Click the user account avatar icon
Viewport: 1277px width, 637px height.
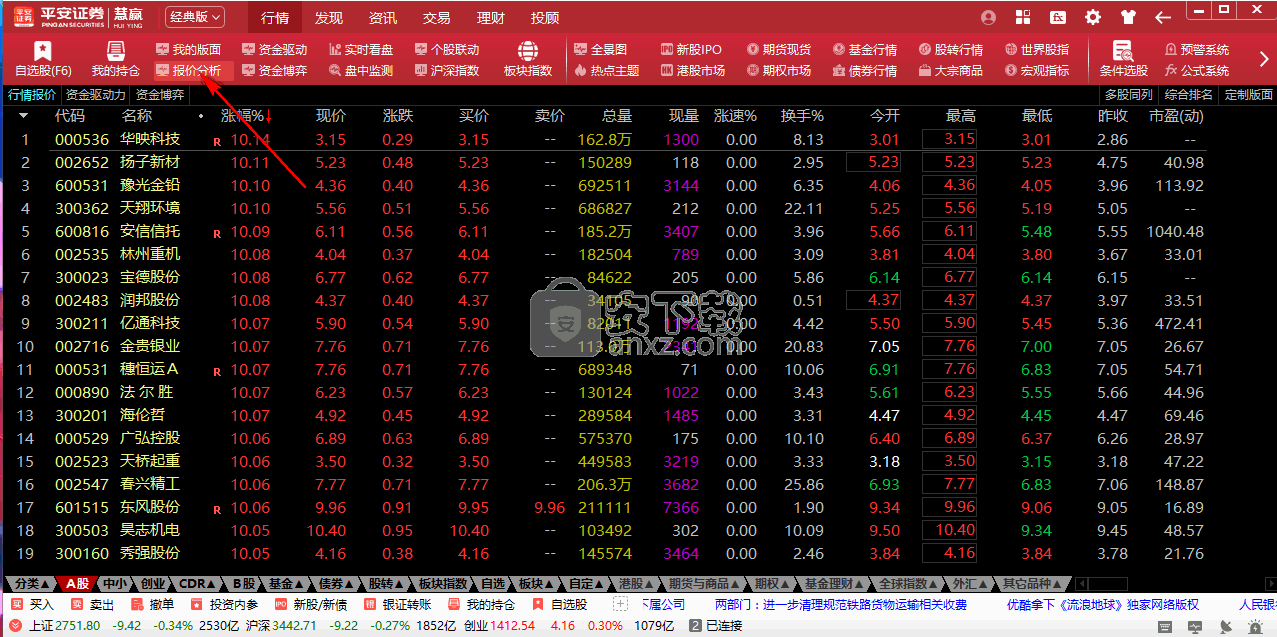click(989, 17)
